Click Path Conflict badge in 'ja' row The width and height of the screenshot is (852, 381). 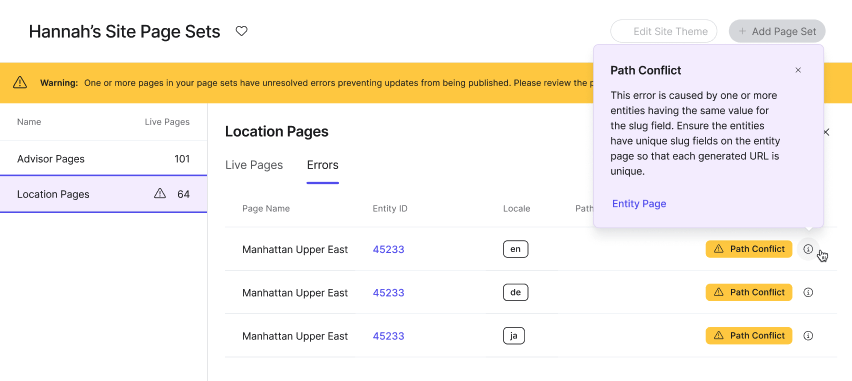[749, 336]
